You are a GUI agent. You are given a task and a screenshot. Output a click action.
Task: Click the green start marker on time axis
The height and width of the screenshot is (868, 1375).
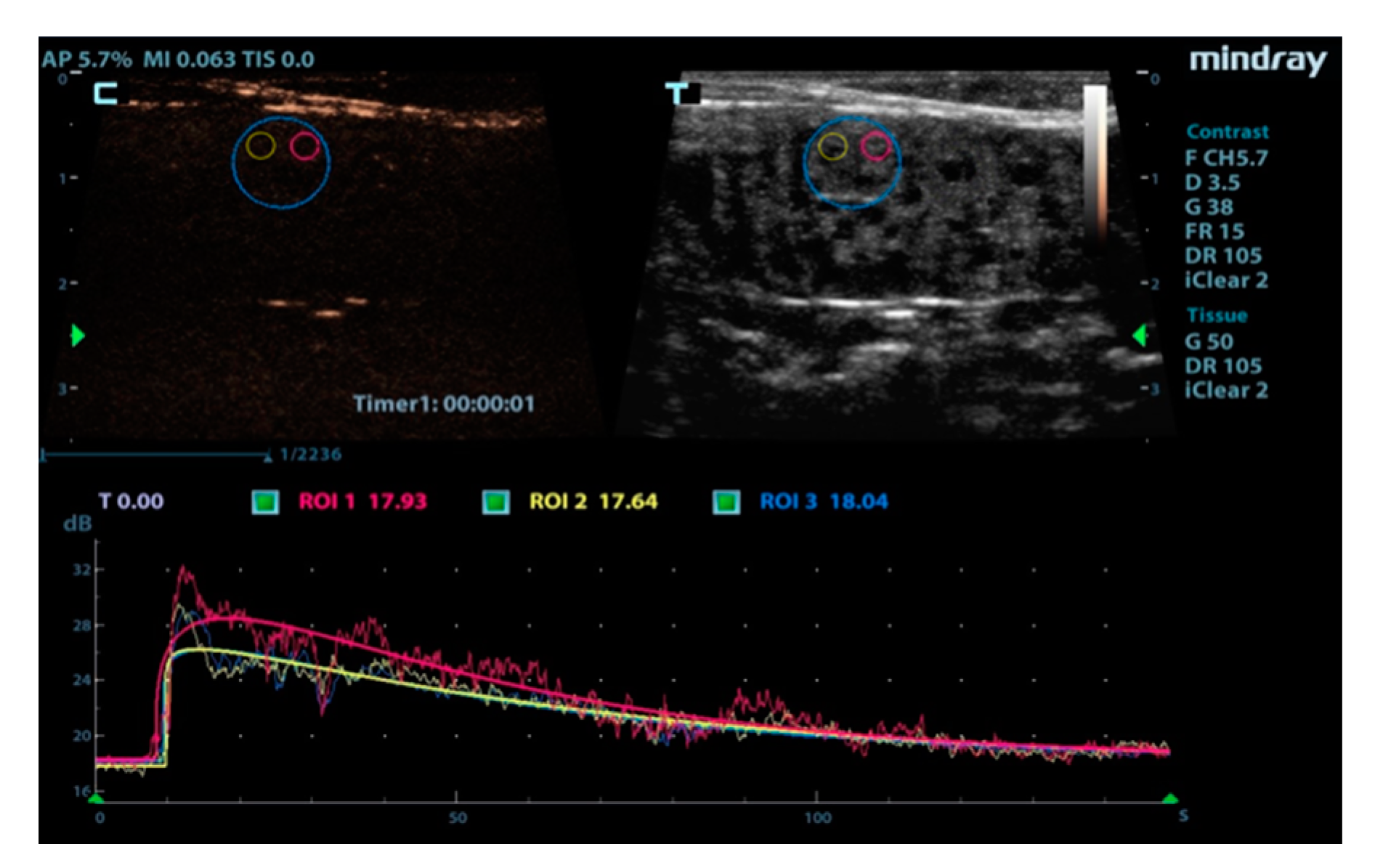point(96,799)
